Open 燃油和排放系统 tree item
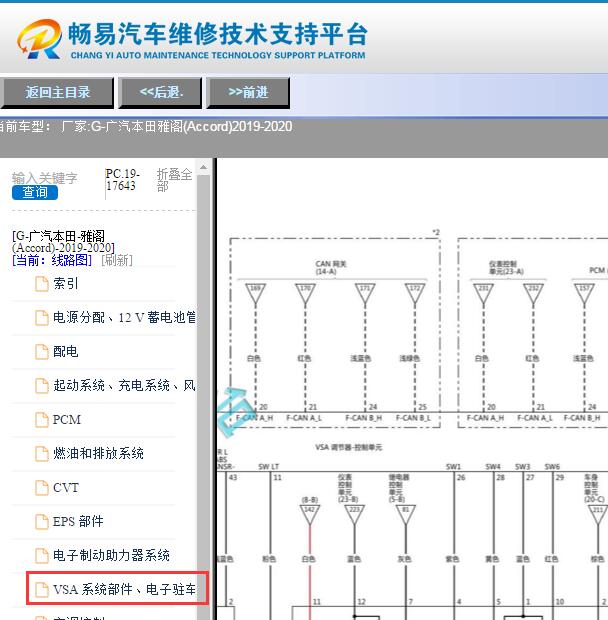 pos(98,453)
